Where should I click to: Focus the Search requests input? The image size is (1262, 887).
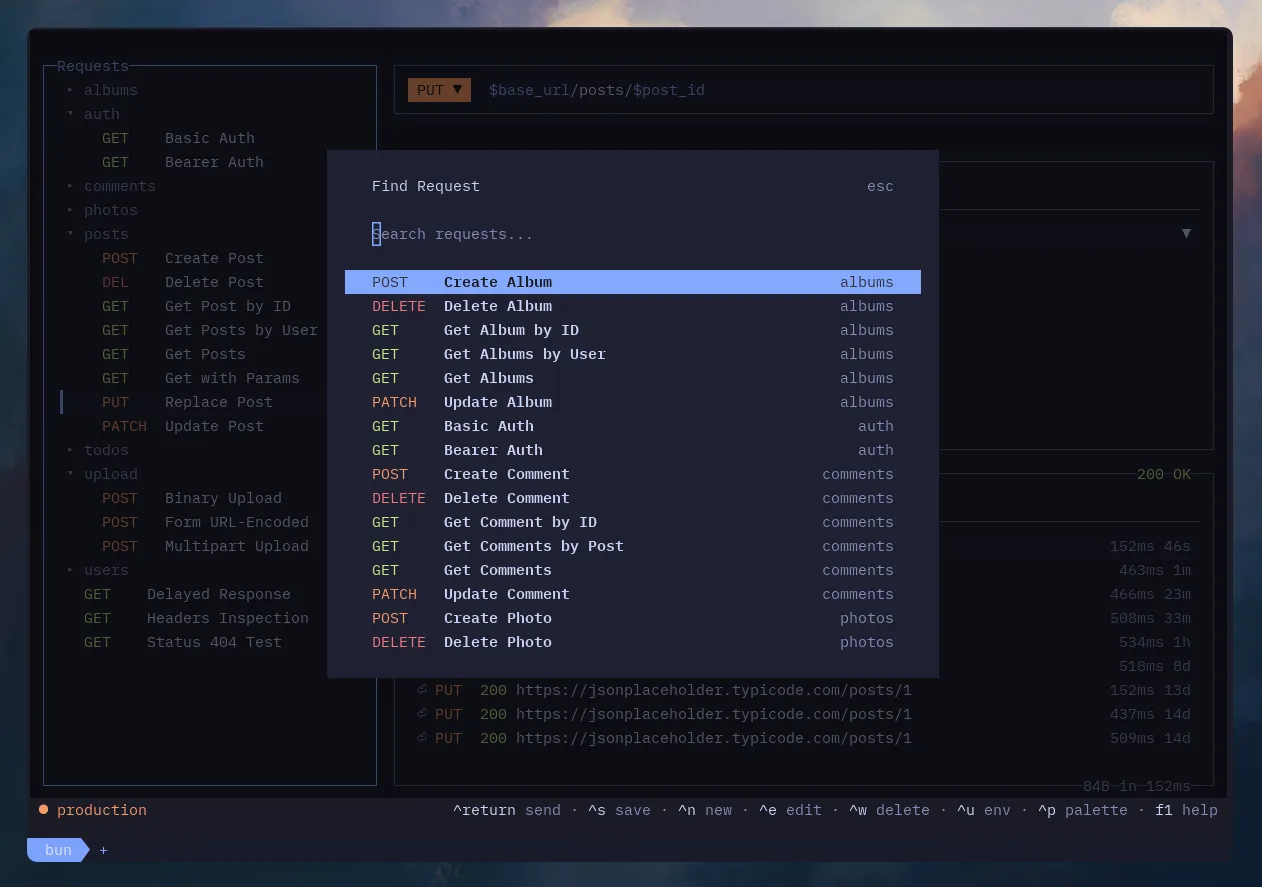tap(632, 234)
